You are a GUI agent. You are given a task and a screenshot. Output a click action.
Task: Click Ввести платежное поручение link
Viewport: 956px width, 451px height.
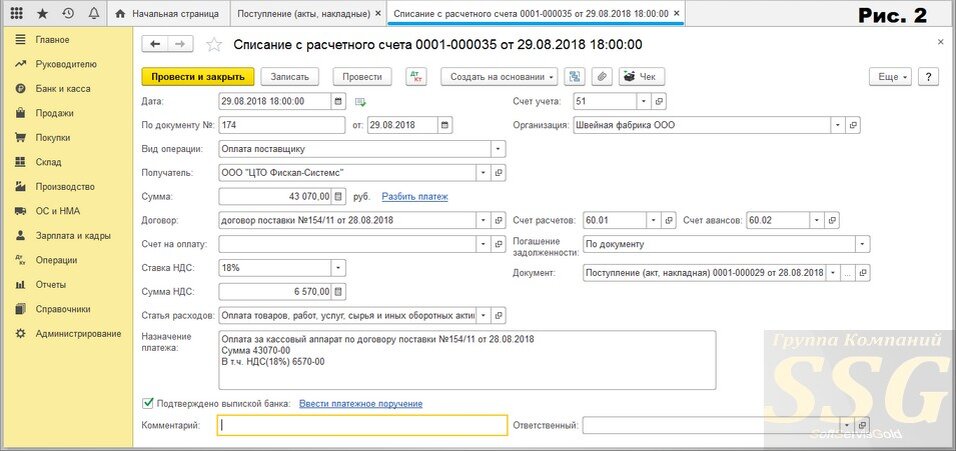(x=361, y=403)
